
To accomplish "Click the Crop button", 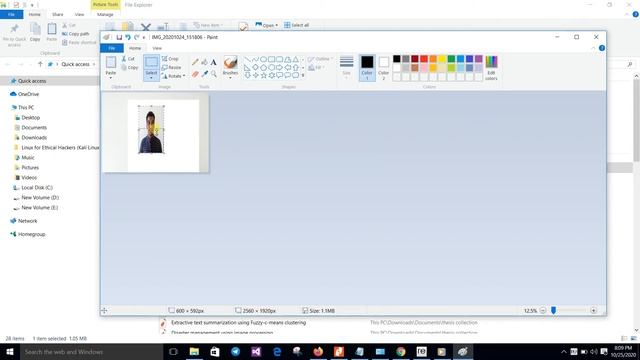I will point(170,59).
